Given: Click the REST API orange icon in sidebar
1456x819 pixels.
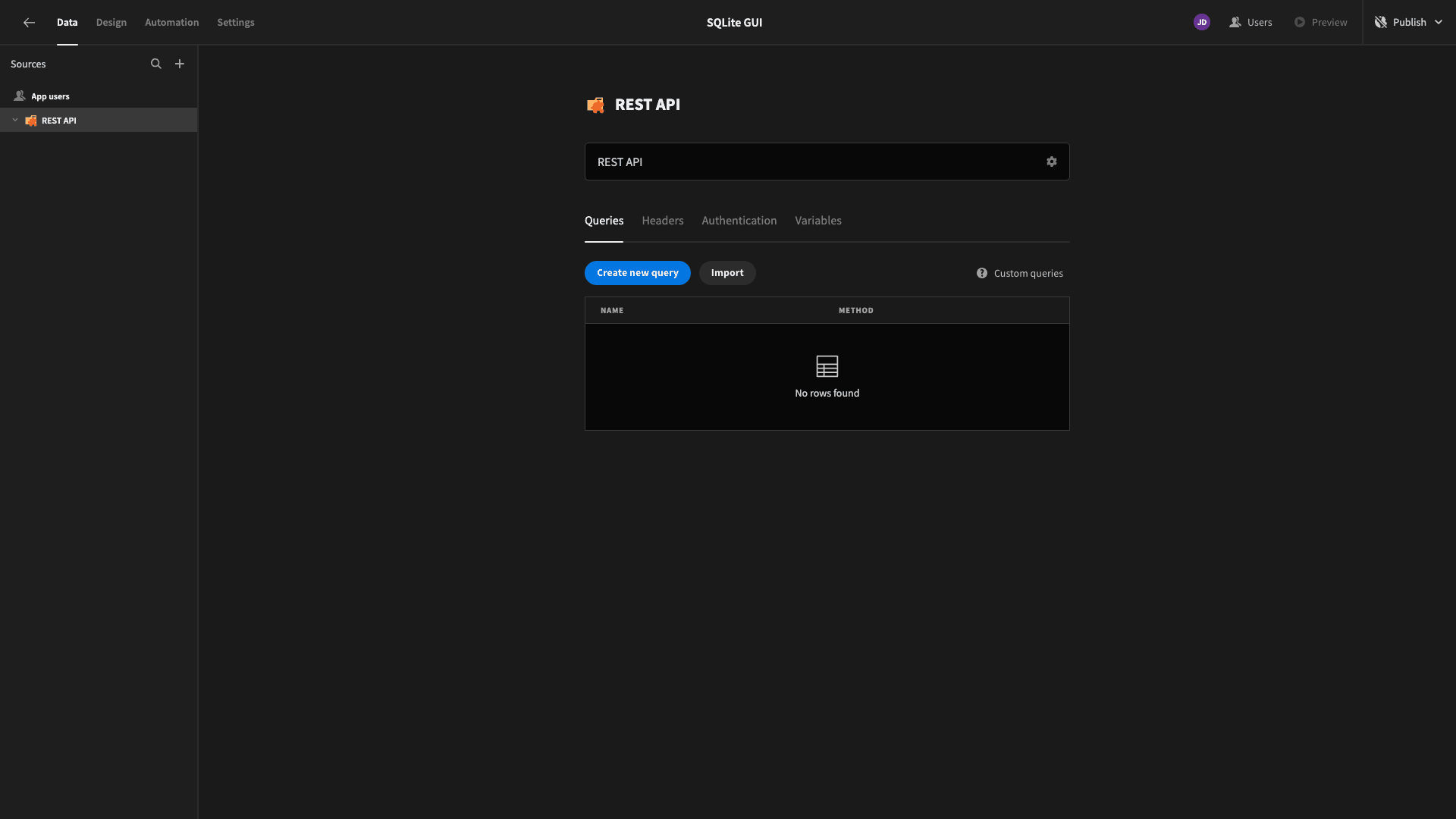Looking at the screenshot, I should coord(31,121).
